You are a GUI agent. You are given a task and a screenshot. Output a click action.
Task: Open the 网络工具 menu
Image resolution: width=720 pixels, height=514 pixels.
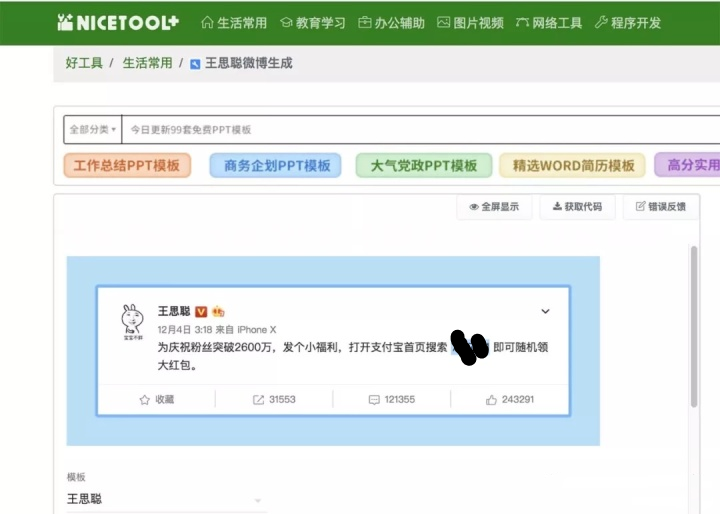[x=549, y=23]
